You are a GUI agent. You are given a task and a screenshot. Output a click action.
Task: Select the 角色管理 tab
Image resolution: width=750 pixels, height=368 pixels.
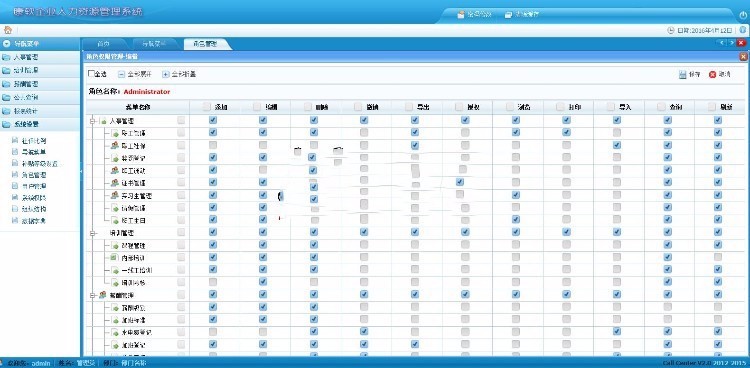coord(206,44)
